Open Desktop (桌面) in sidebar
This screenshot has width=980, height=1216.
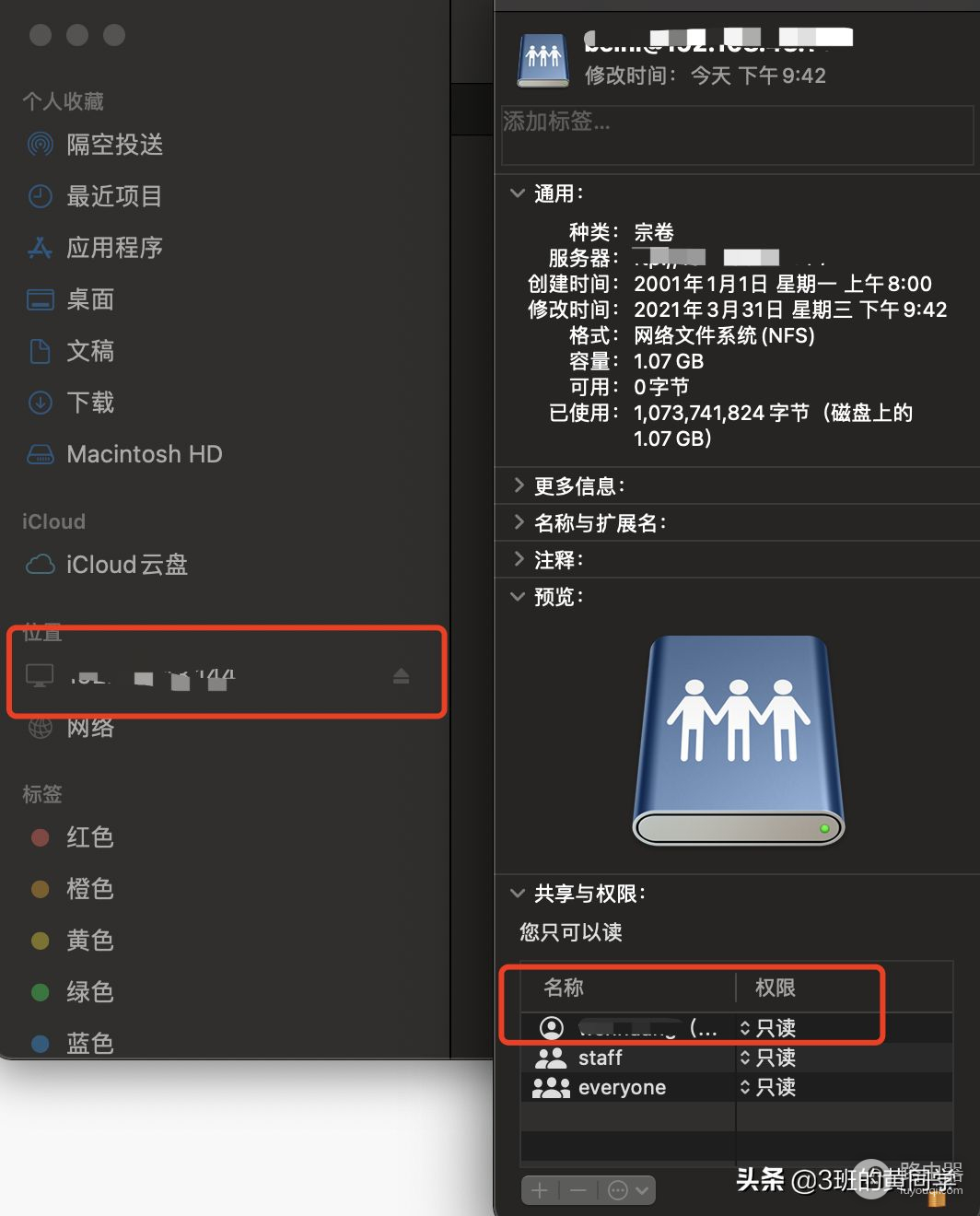(90, 299)
